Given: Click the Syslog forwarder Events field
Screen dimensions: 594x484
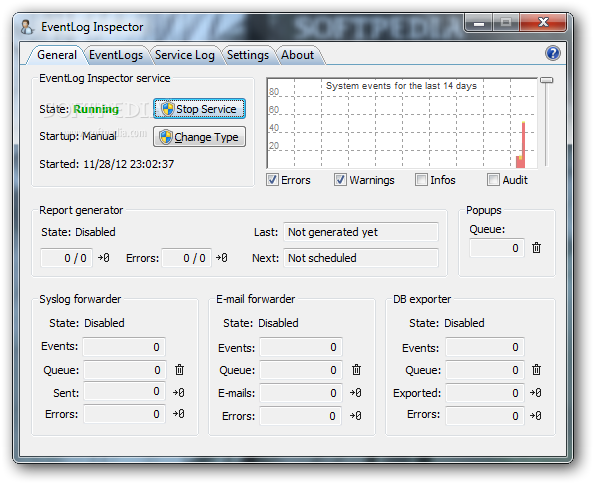Looking at the screenshot, I should (x=124, y=347).
